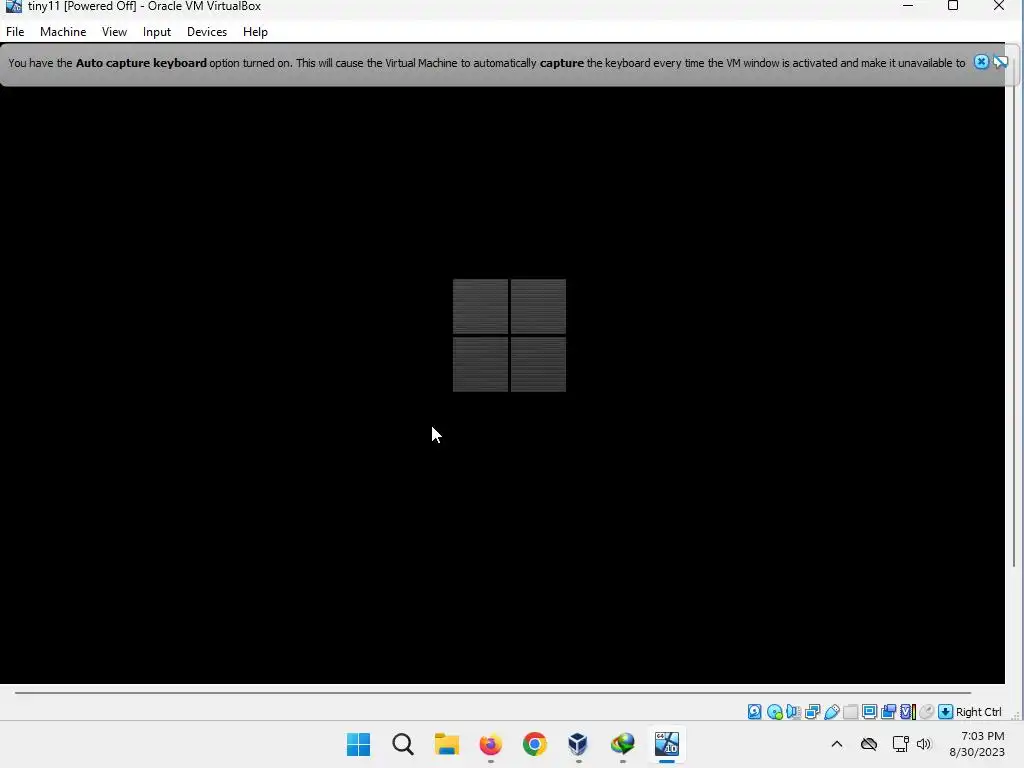Switch to Internet Download Manager in taskbar
This screenshot has width=1024, height=768.
[x=622, y=744]
